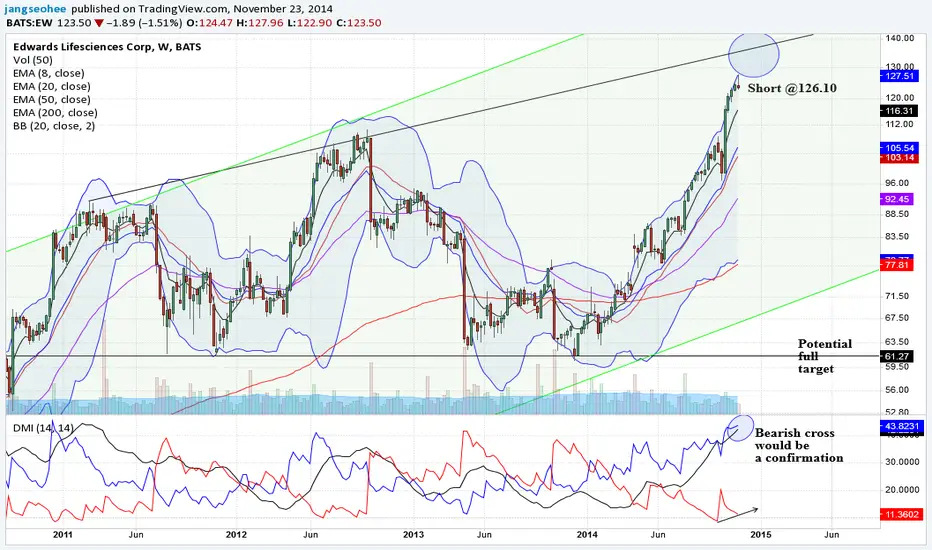
Task: Select the EMA (20, close) indicator label
Action: (x=52, y=86)
